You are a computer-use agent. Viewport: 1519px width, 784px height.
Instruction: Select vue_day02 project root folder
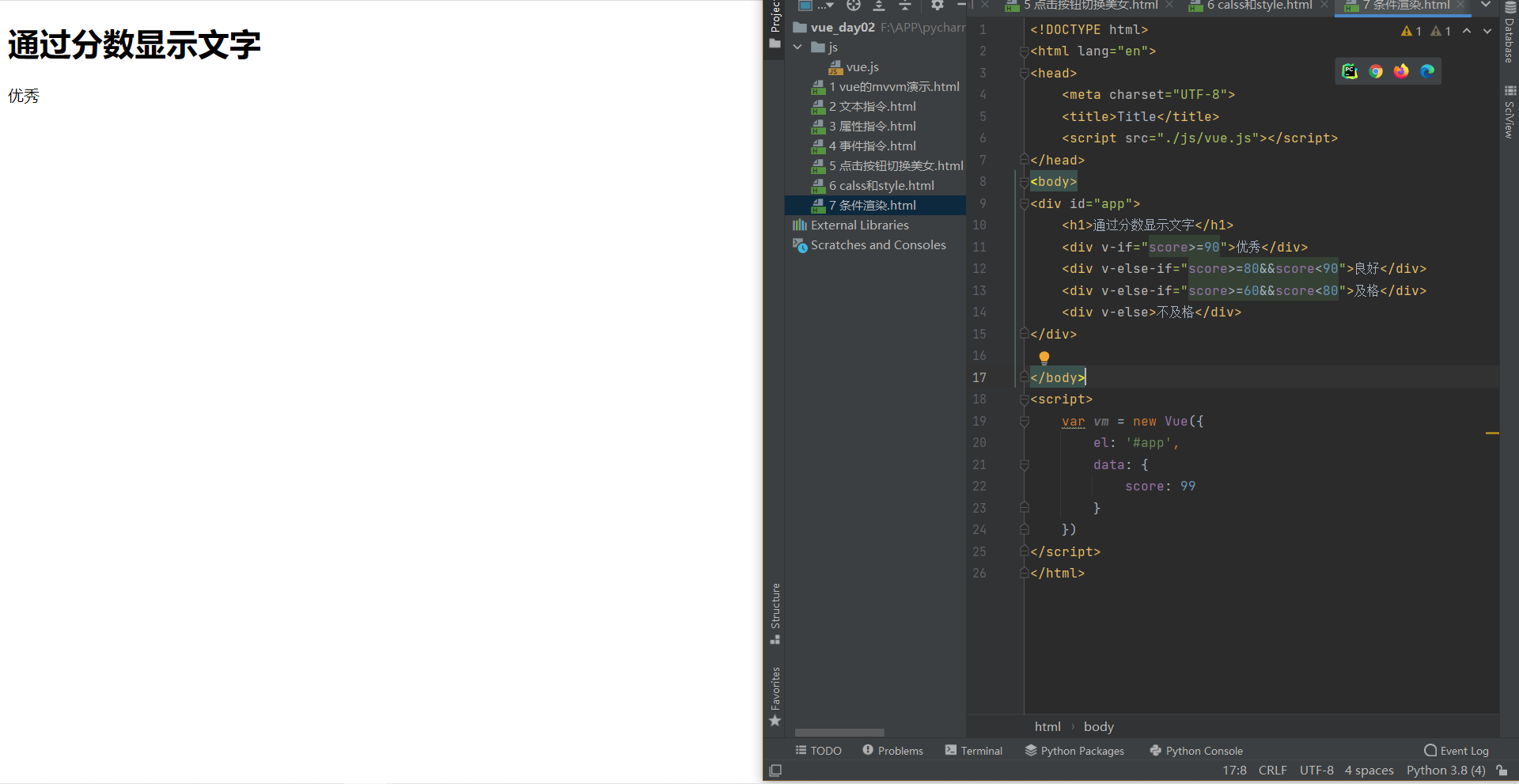click(834, 28)
